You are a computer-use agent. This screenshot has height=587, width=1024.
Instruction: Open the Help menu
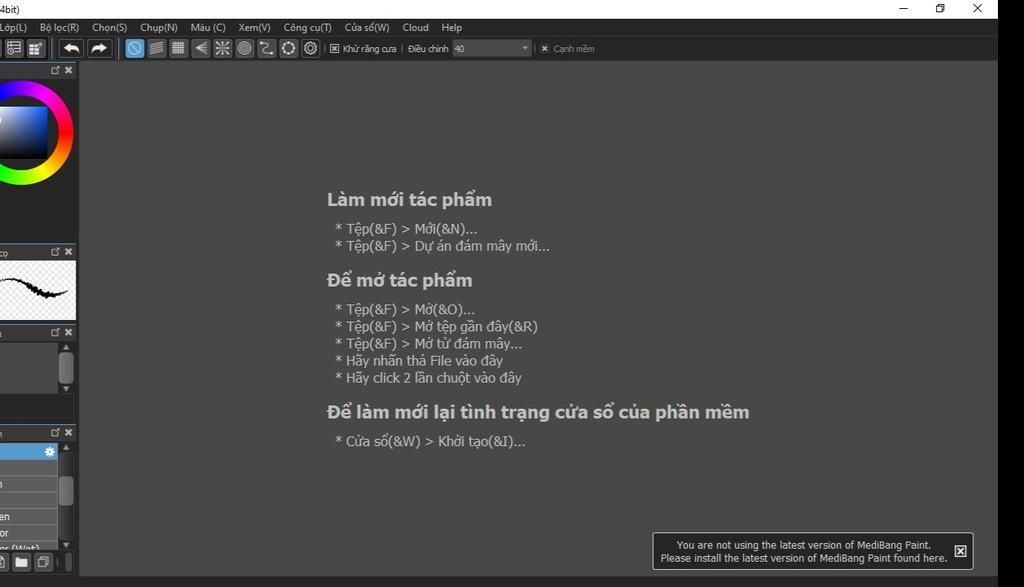pyautogui.click(x=451, y=27)
